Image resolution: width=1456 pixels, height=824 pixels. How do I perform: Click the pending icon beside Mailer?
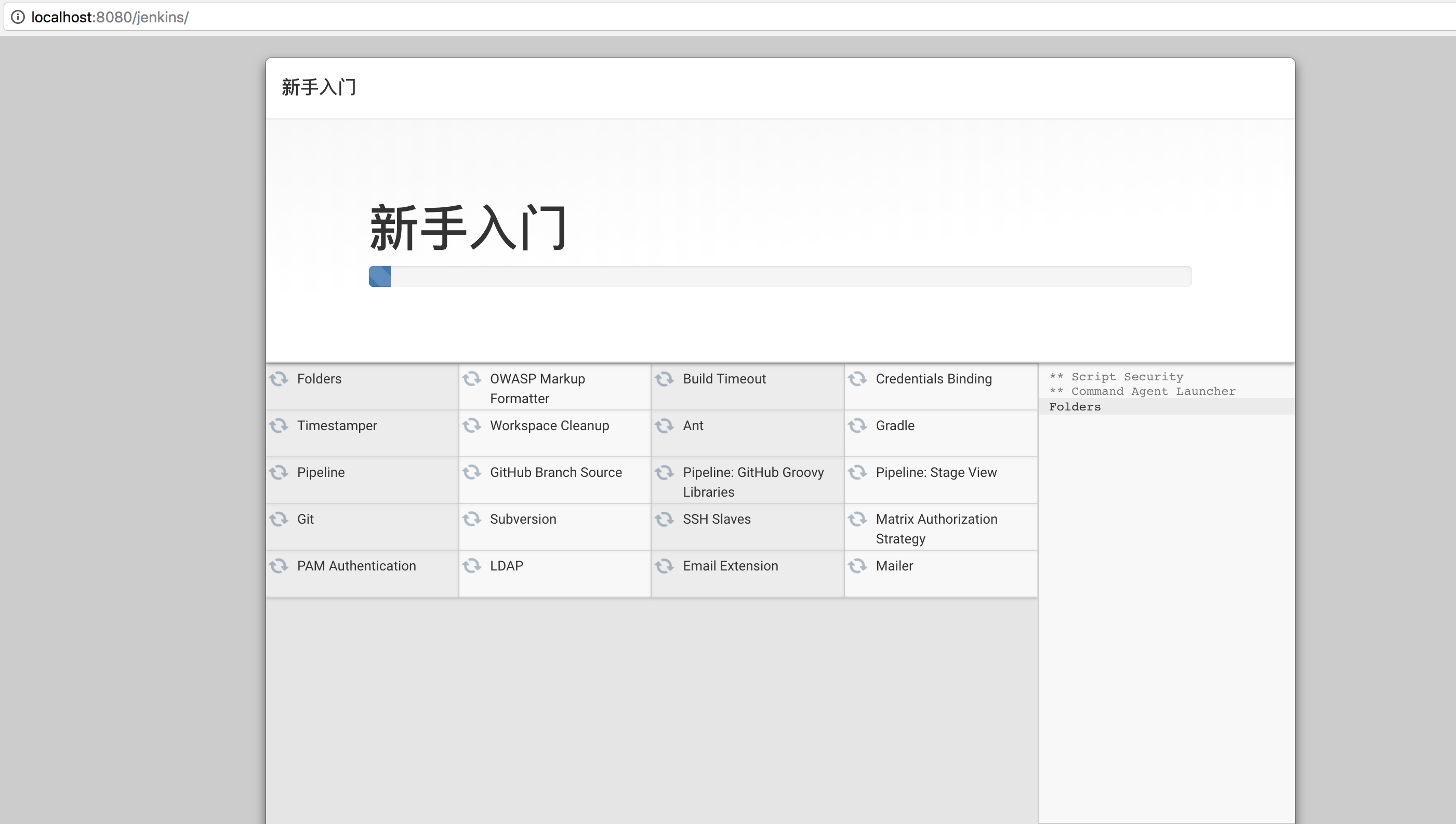[x=857, y=566]
